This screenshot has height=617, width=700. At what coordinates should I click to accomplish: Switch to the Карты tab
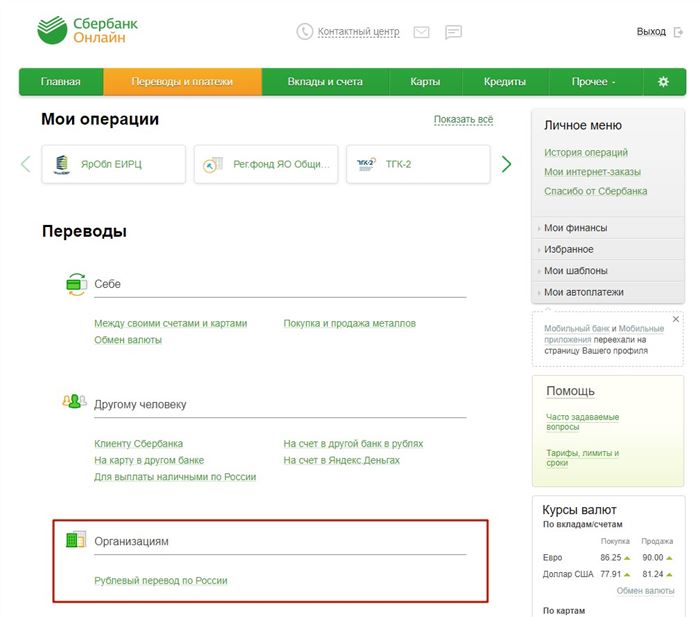click(x=425, y=82)
